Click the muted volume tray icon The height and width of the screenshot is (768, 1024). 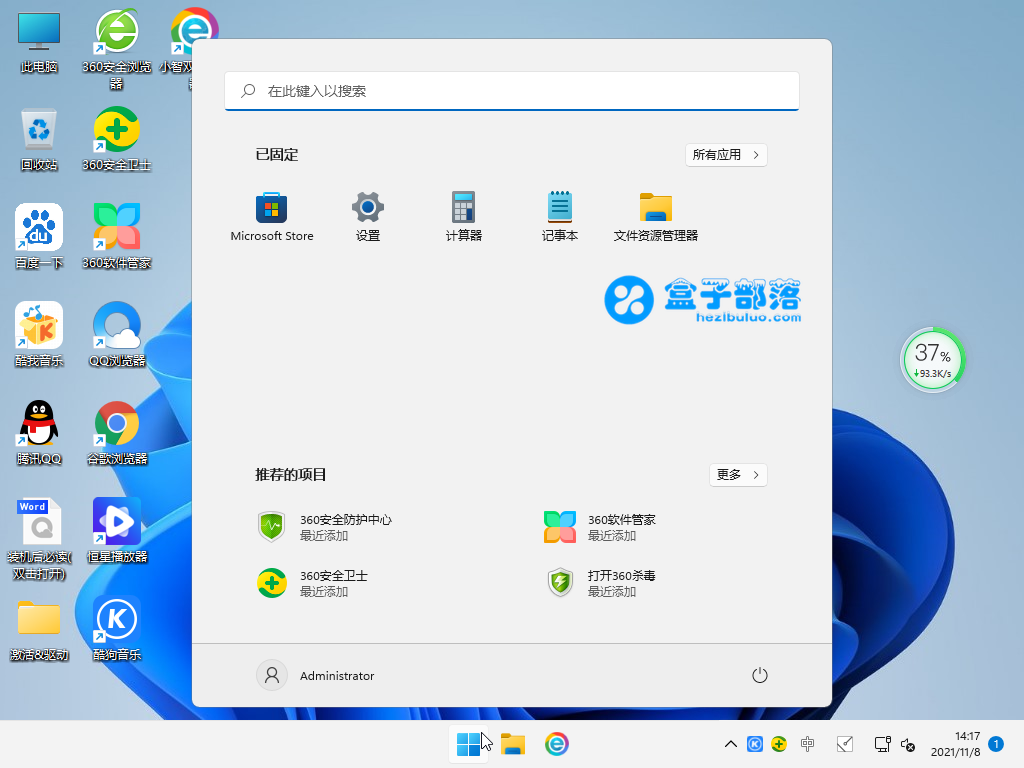[x=908, y=744]
